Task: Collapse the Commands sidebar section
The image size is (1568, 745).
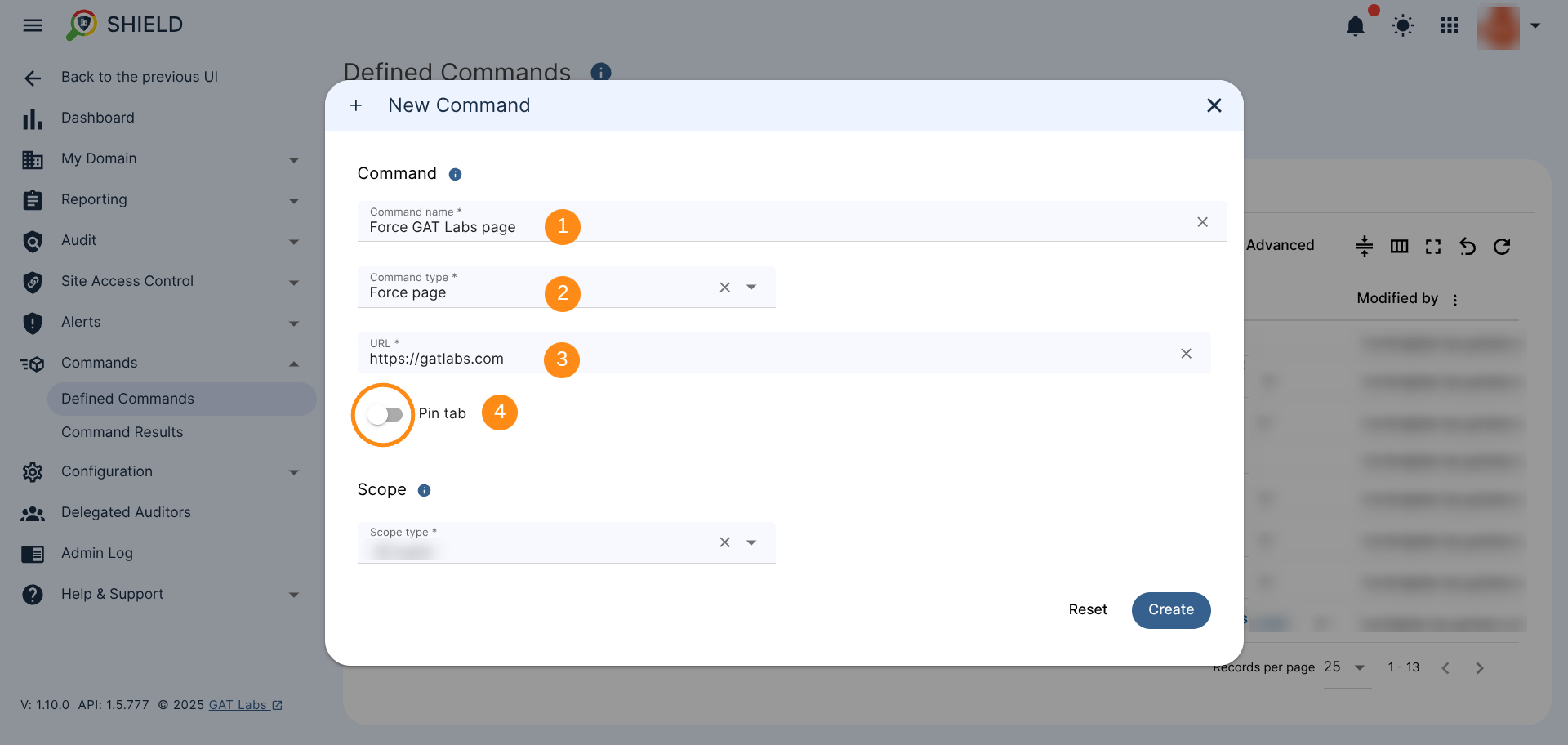Action: pyautogui.click(x=293, y=364)
